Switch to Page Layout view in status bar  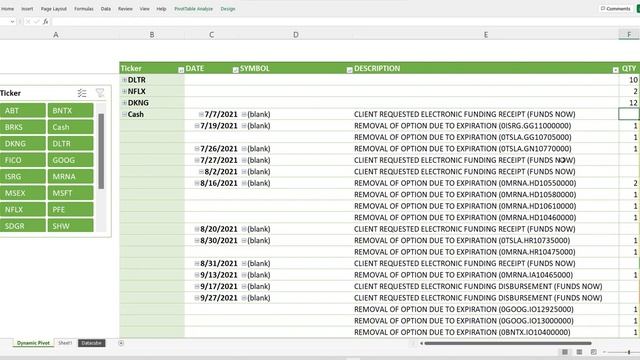point(579,352)
